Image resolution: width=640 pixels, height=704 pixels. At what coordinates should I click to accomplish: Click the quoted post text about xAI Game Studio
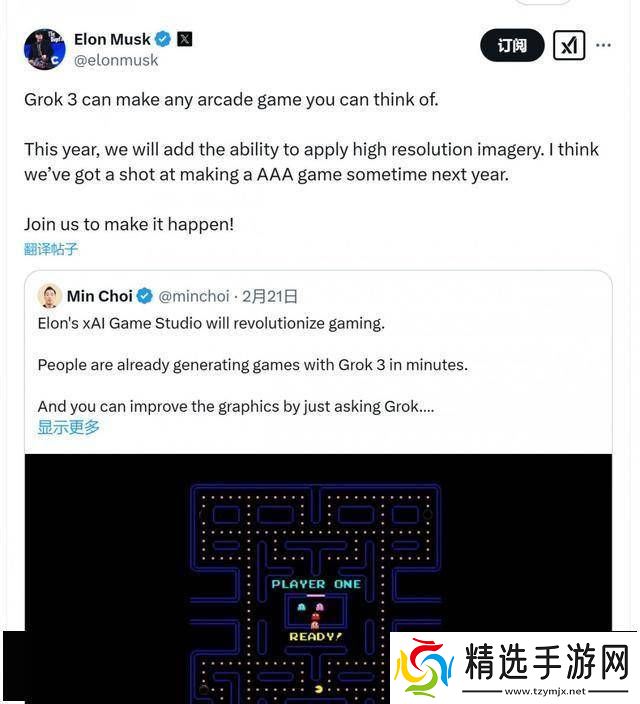(x=211, y=323)
